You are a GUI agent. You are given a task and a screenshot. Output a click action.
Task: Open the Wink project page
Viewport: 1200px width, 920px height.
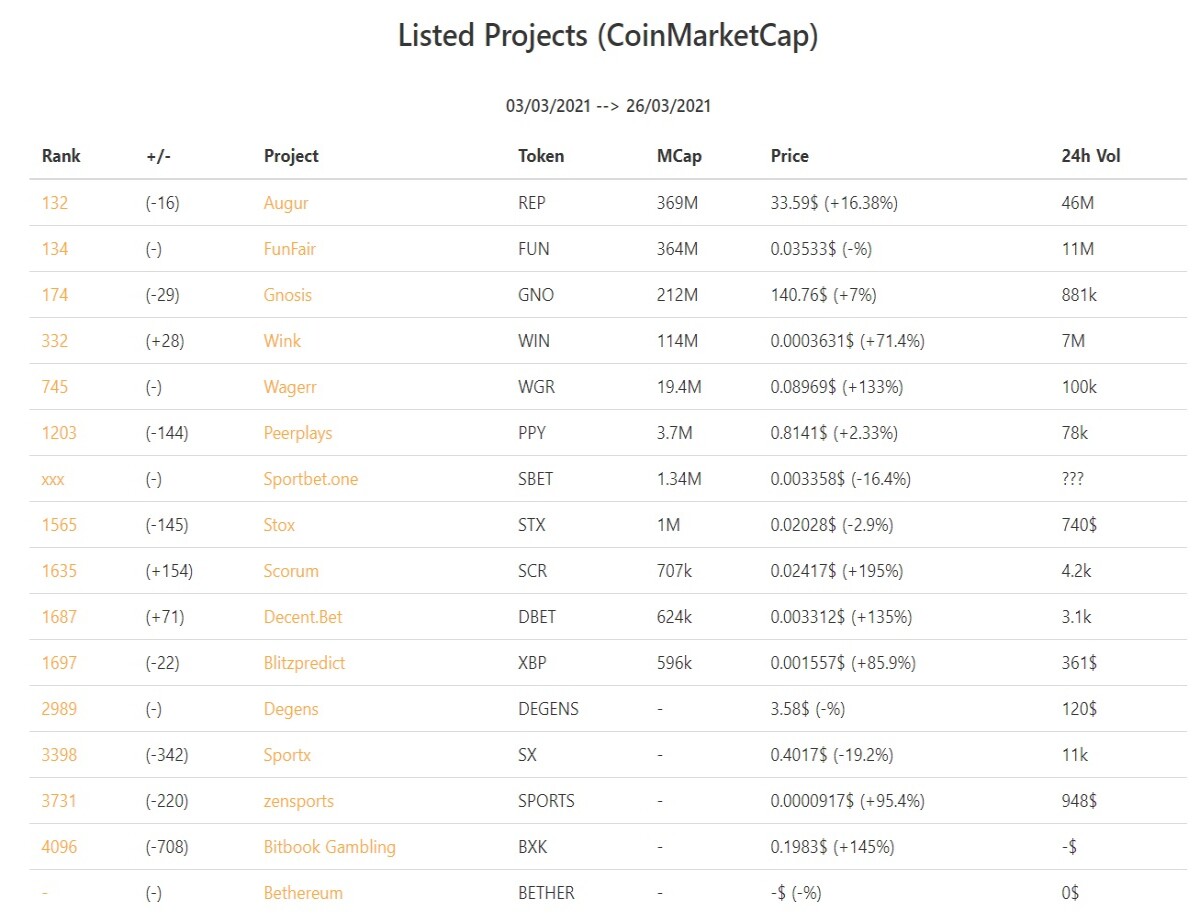click(282, 341)
